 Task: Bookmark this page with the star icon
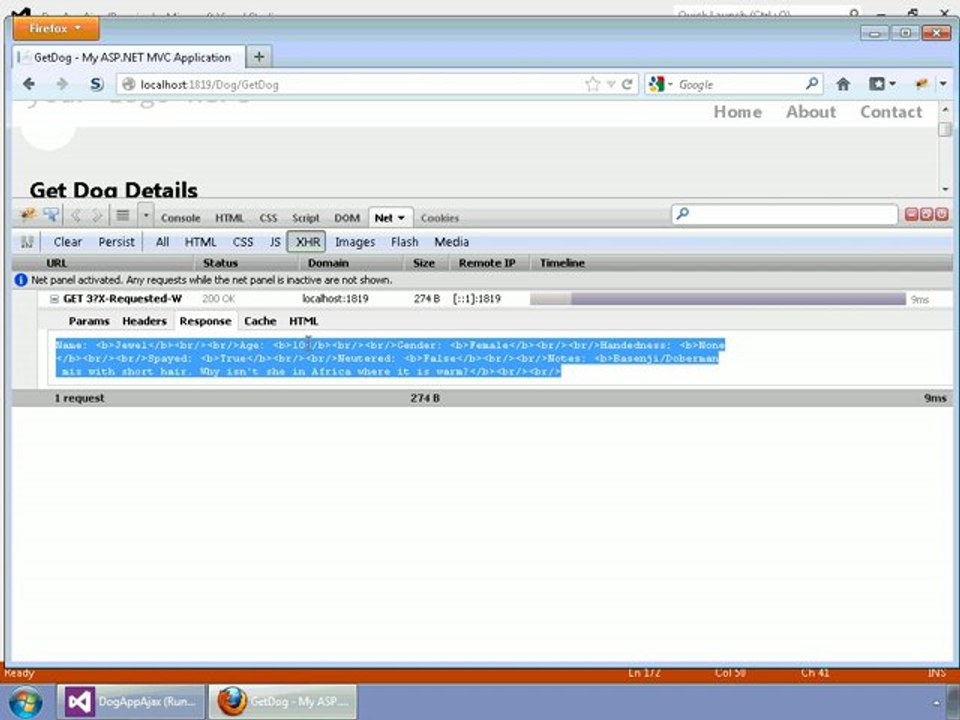coord(592,84)
